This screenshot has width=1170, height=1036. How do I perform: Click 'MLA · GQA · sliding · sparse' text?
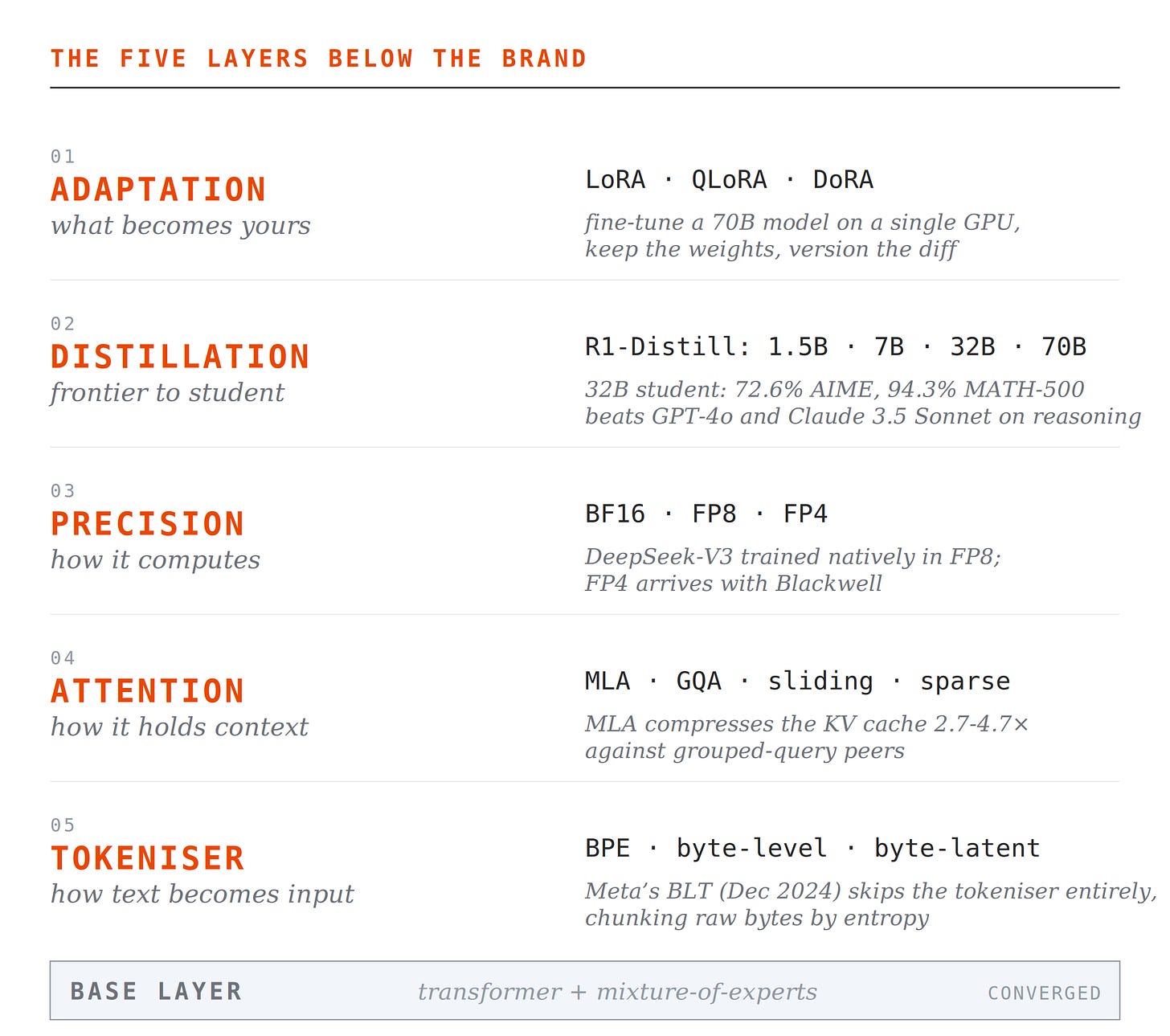797,681
